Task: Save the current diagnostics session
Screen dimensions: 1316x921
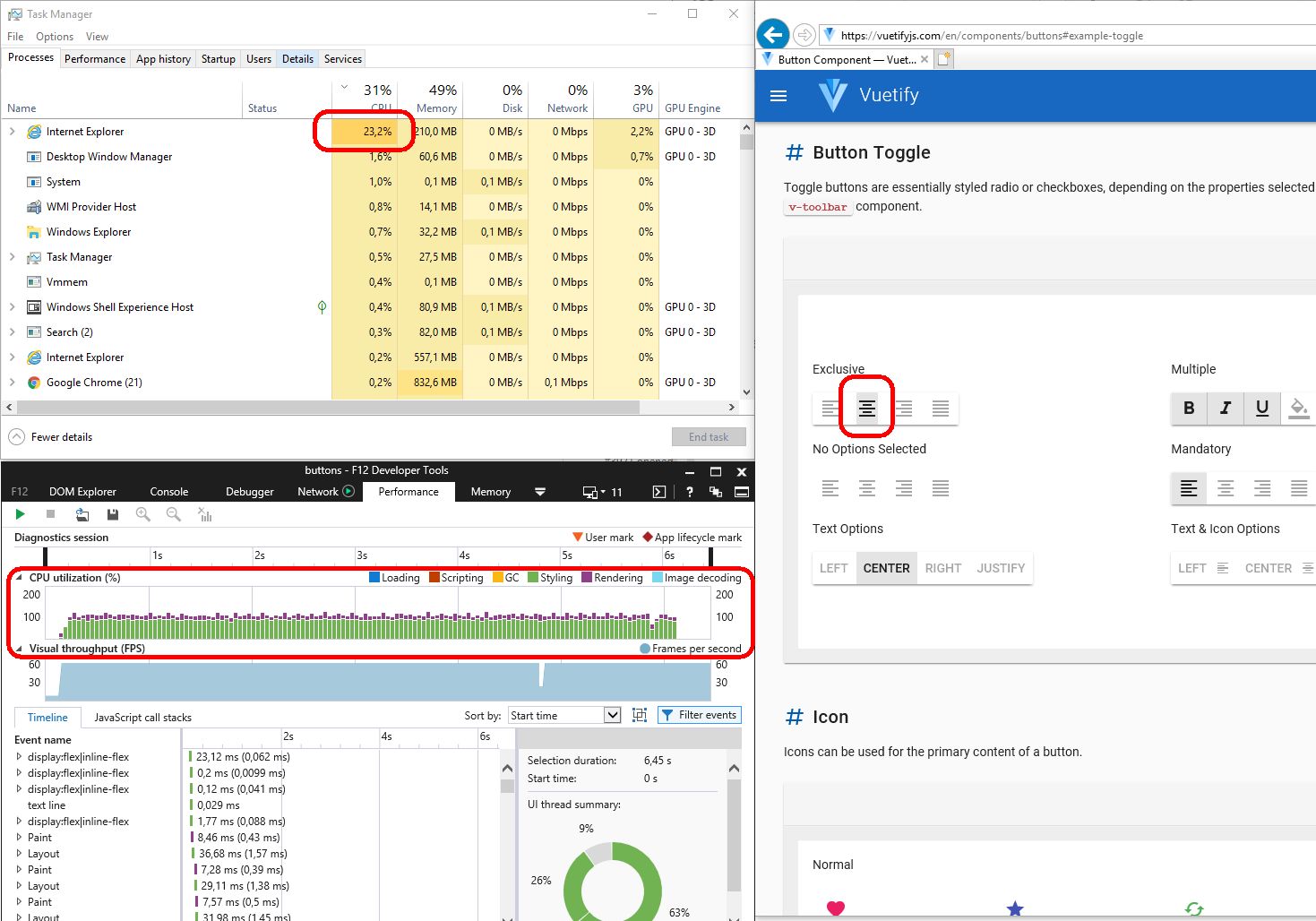Action: [x=113, y=514]
